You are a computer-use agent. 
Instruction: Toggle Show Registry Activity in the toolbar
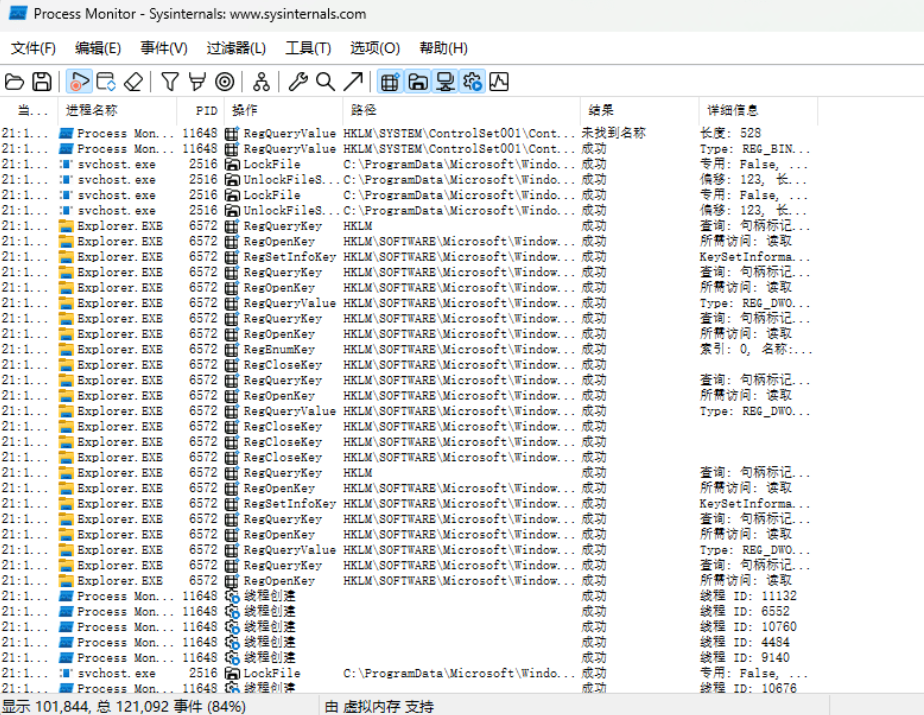point(390,82)
